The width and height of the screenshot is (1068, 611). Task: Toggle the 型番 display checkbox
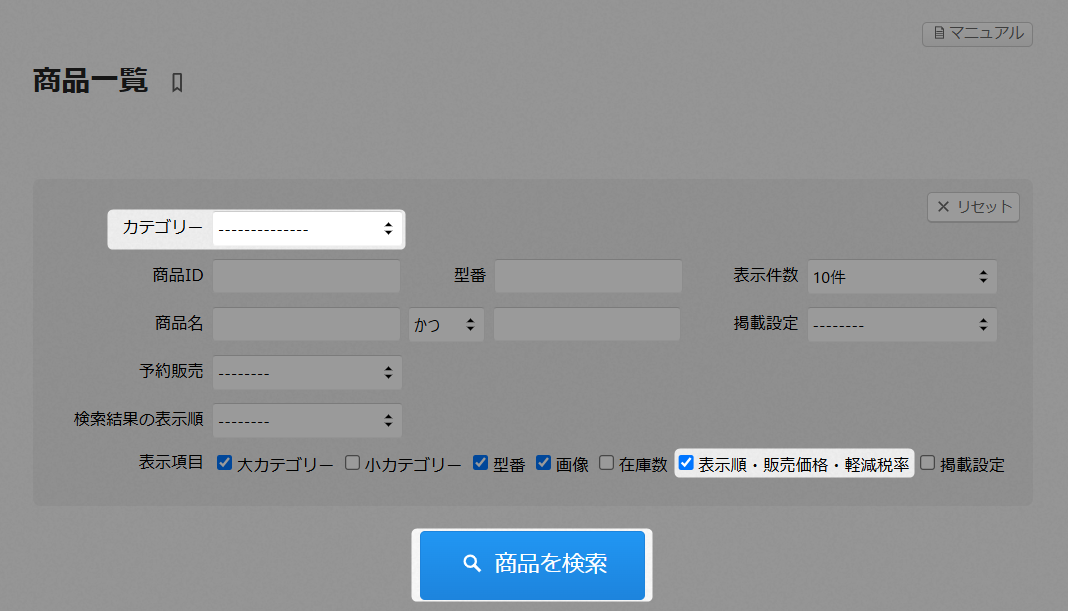480,463
